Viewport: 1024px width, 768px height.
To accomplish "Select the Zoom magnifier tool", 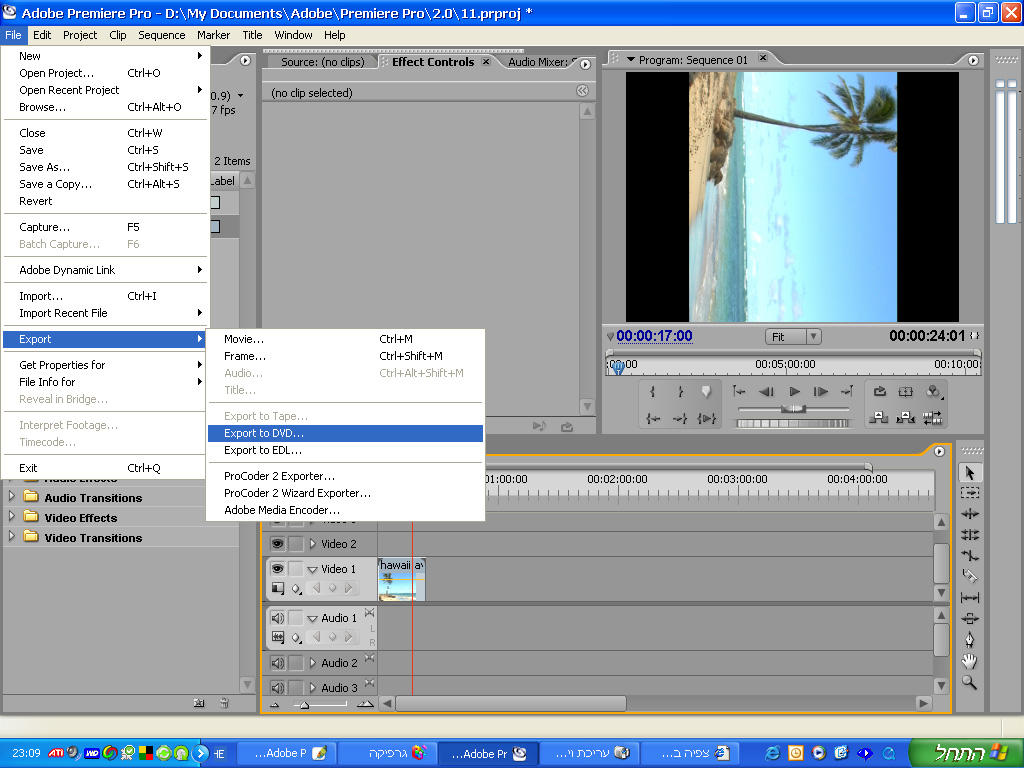I will 969,682.
